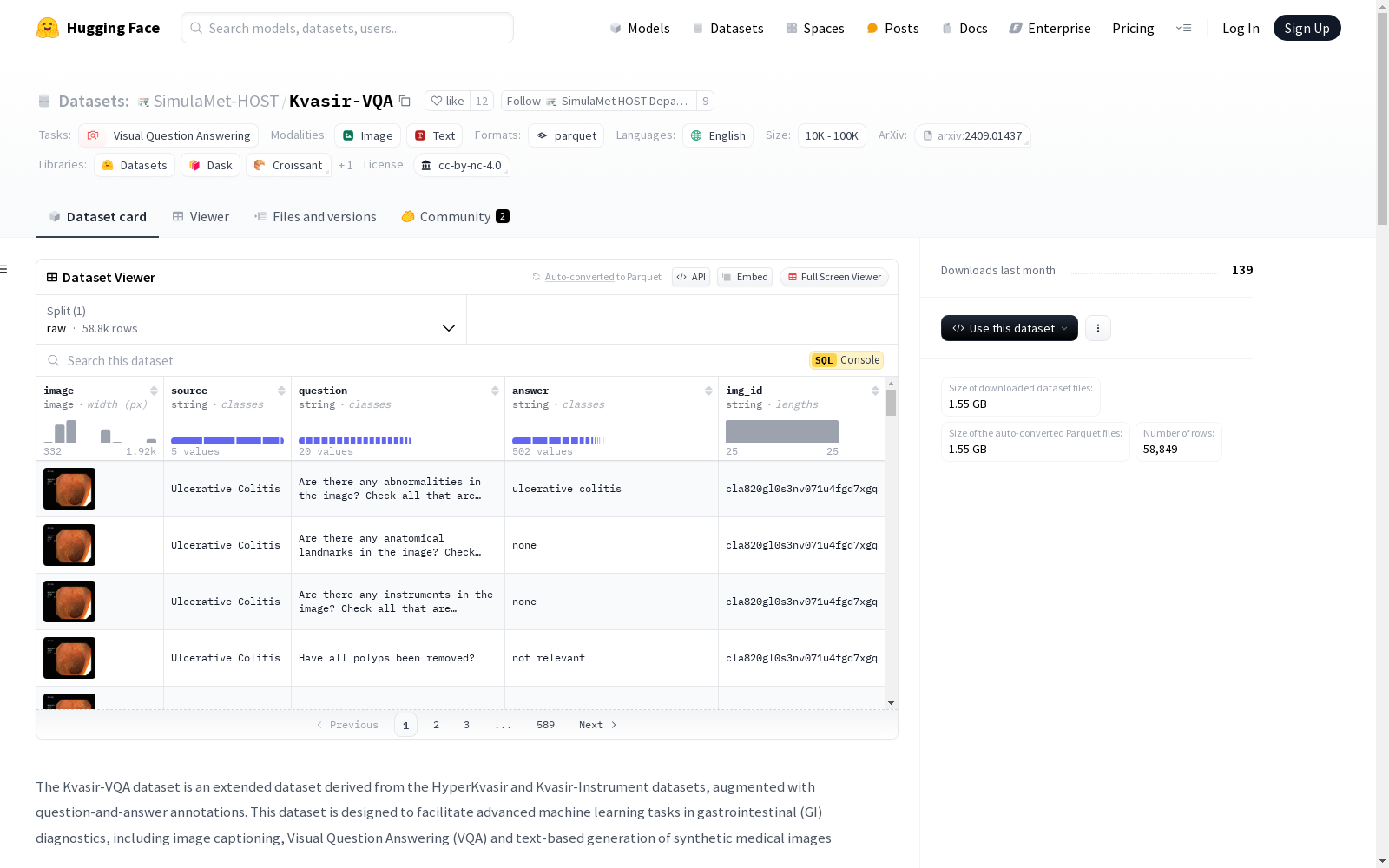
Task: Sort the image column
Action: tap(154, 391)
